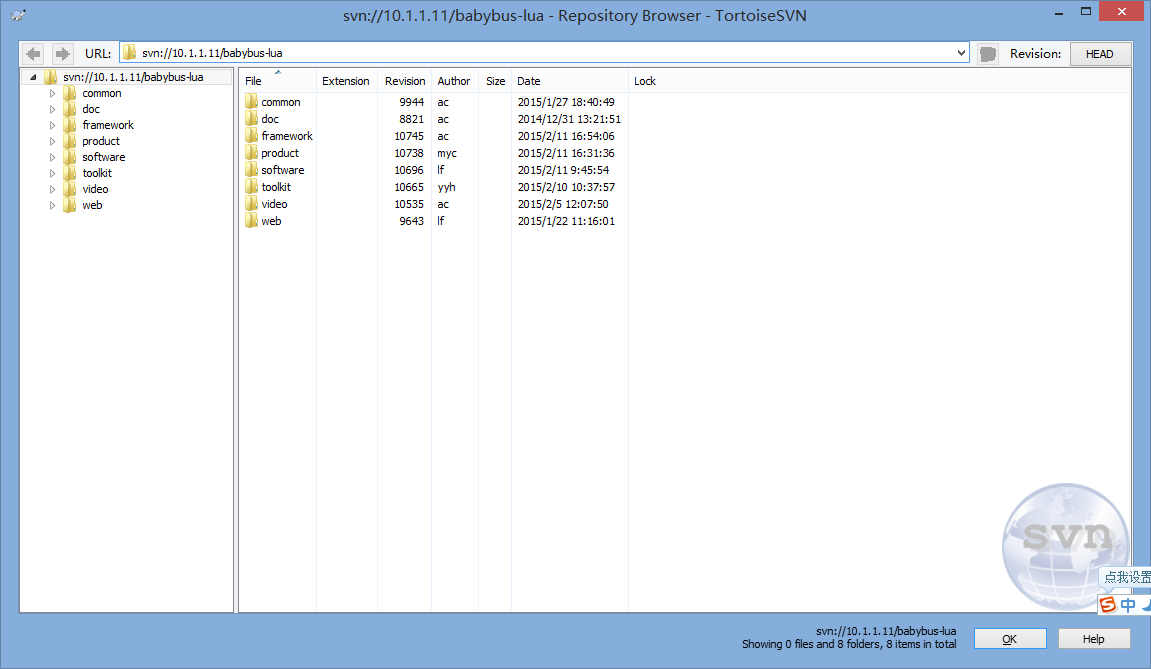Viewport: 1151px width, 669px height.
Task: Sort by Extension column header
Action: click(346, 81)
